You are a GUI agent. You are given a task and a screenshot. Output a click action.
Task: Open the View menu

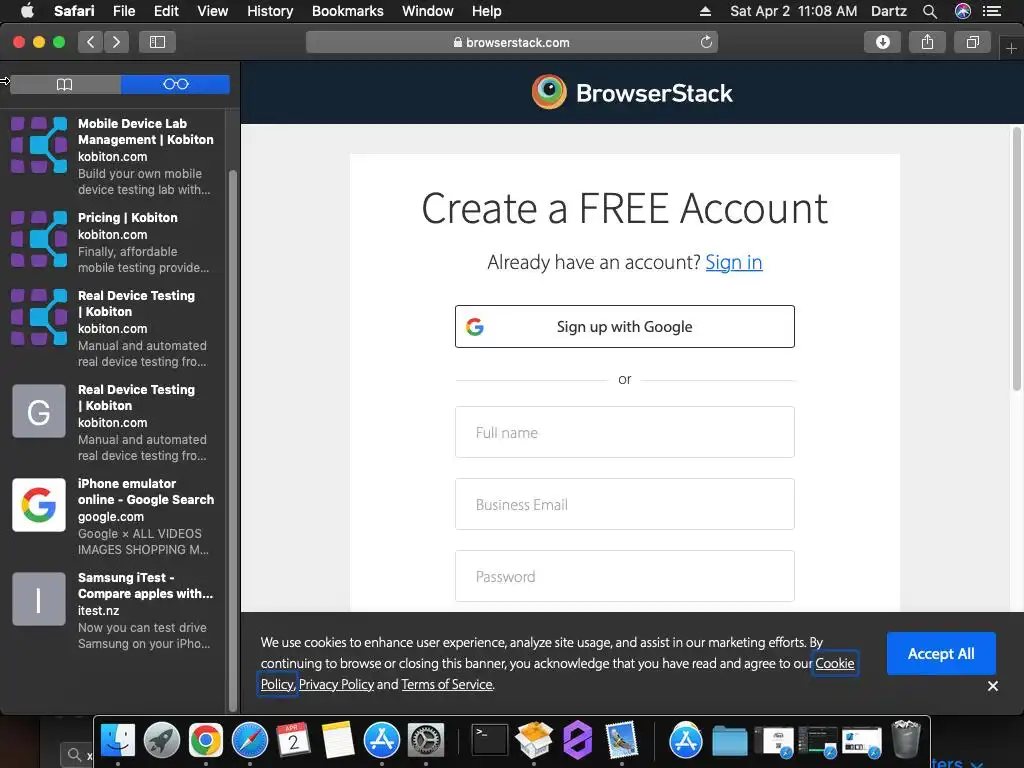click(x=212, y=11)
